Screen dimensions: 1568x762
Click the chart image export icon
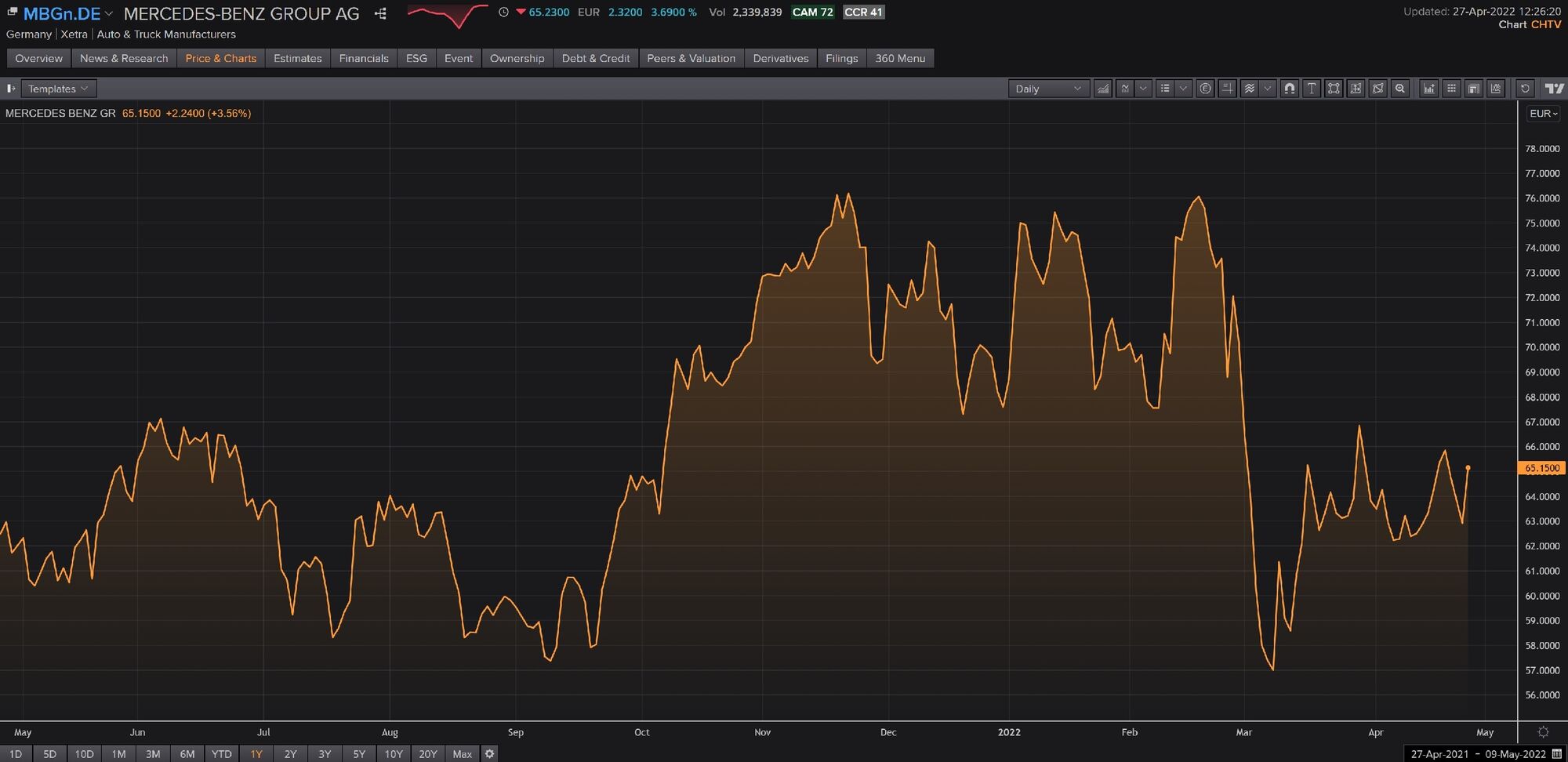1496,89
